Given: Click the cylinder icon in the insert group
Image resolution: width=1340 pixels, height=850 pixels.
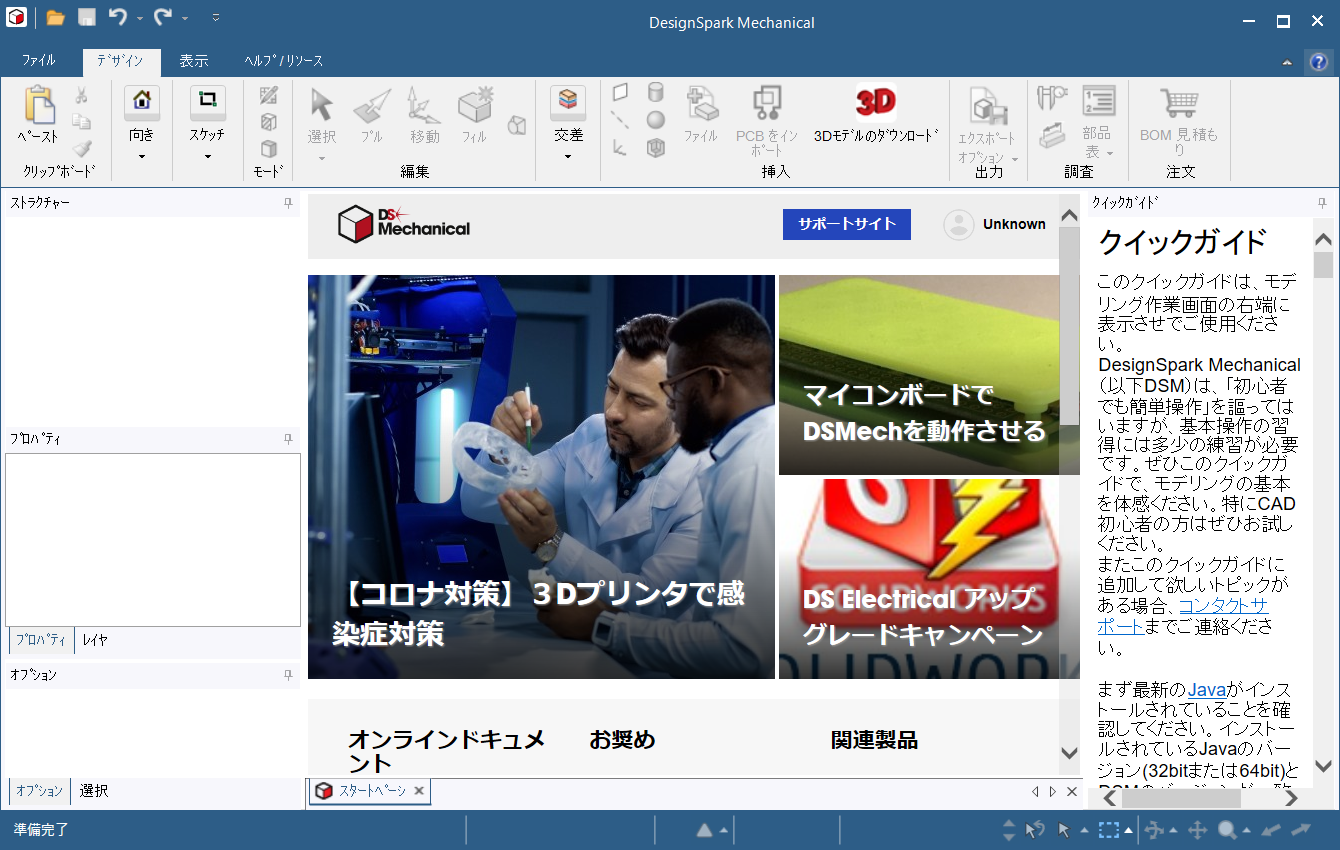Looking at the screenshot, I should [655, 93].
